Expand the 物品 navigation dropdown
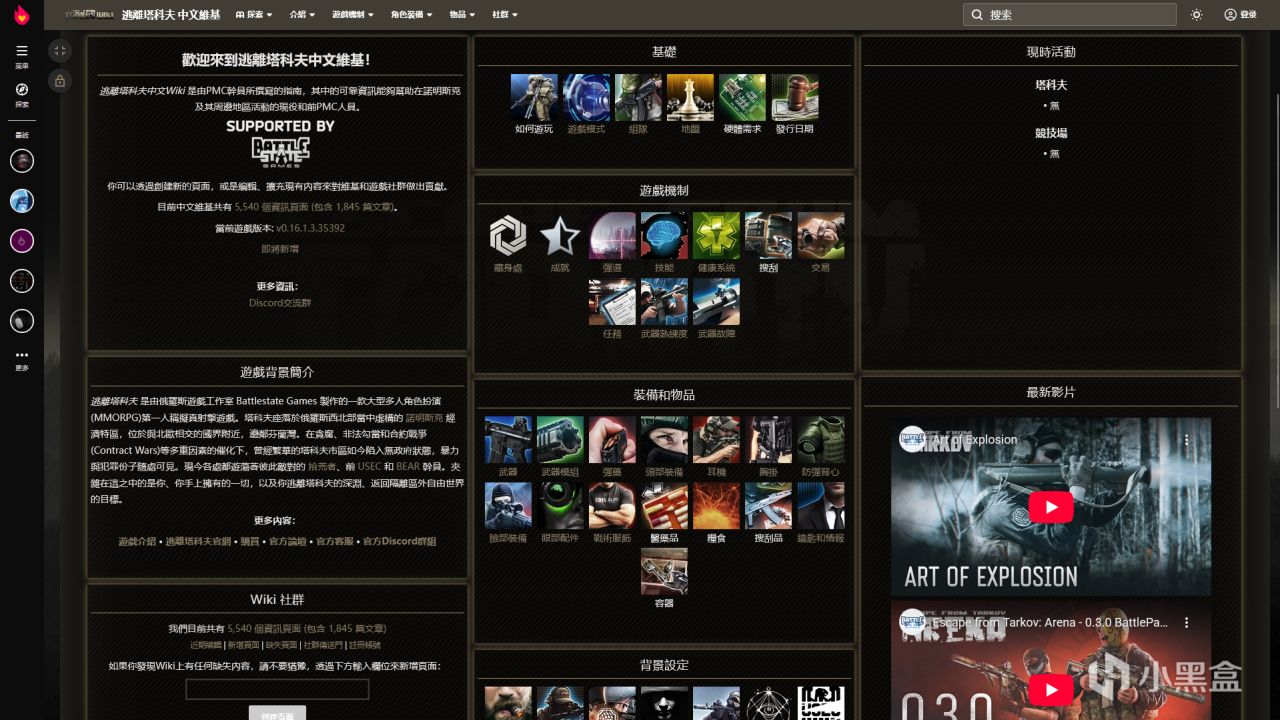This screenshot has height=720, width=1280. point(463,15)
